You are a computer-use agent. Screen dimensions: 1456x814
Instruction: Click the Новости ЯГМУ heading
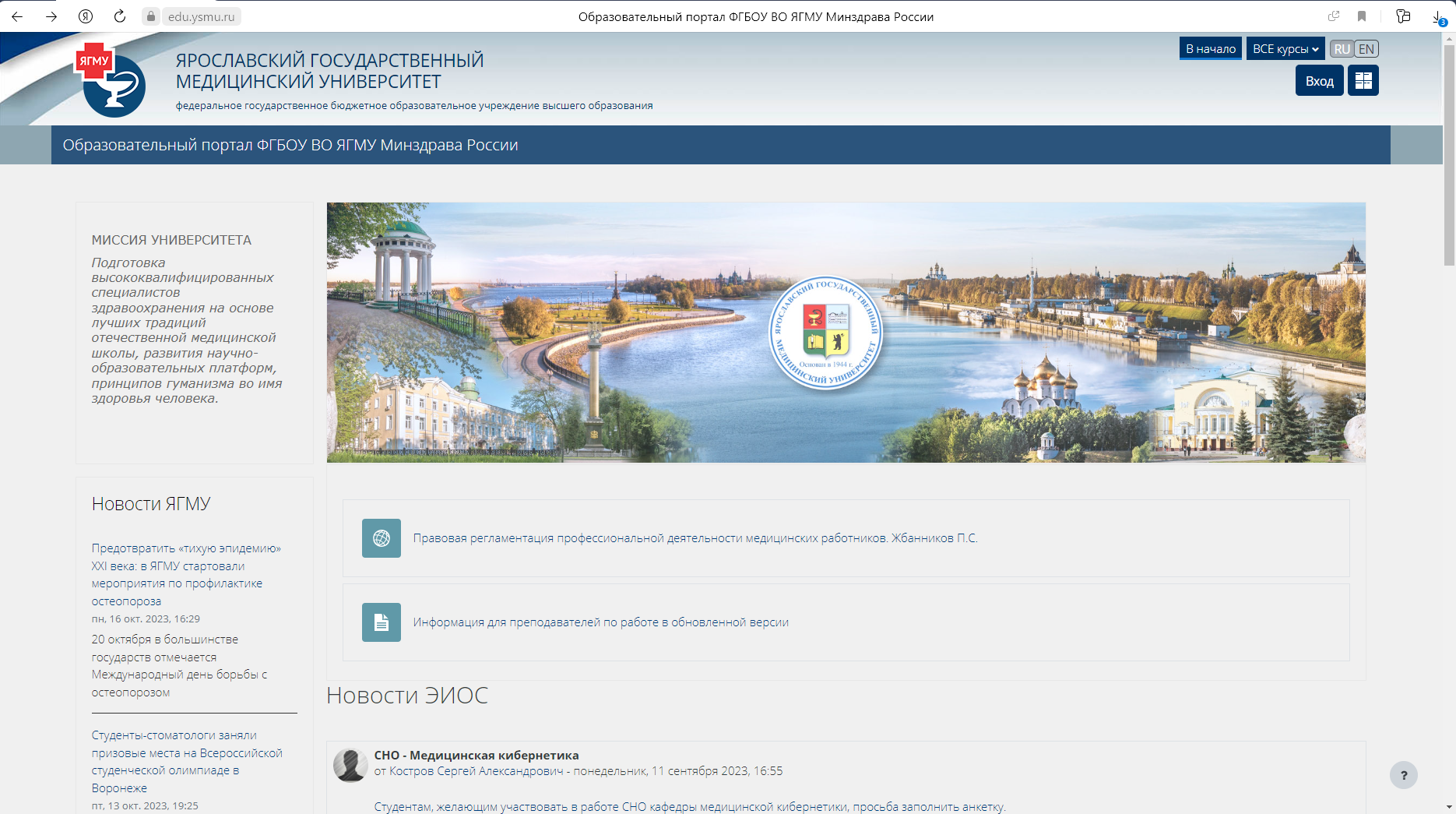point(151,504)
